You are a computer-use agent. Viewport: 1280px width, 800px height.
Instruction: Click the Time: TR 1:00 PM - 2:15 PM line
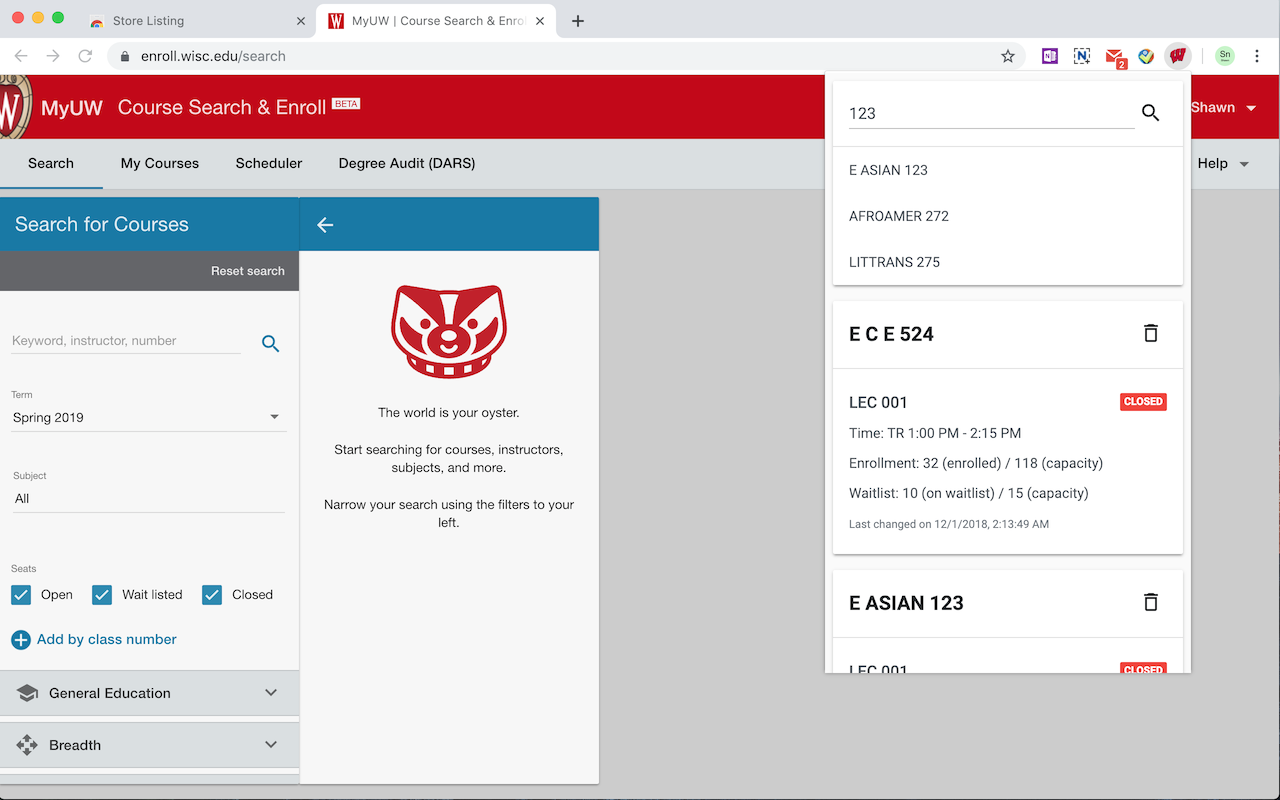click(x=935, y=433)
